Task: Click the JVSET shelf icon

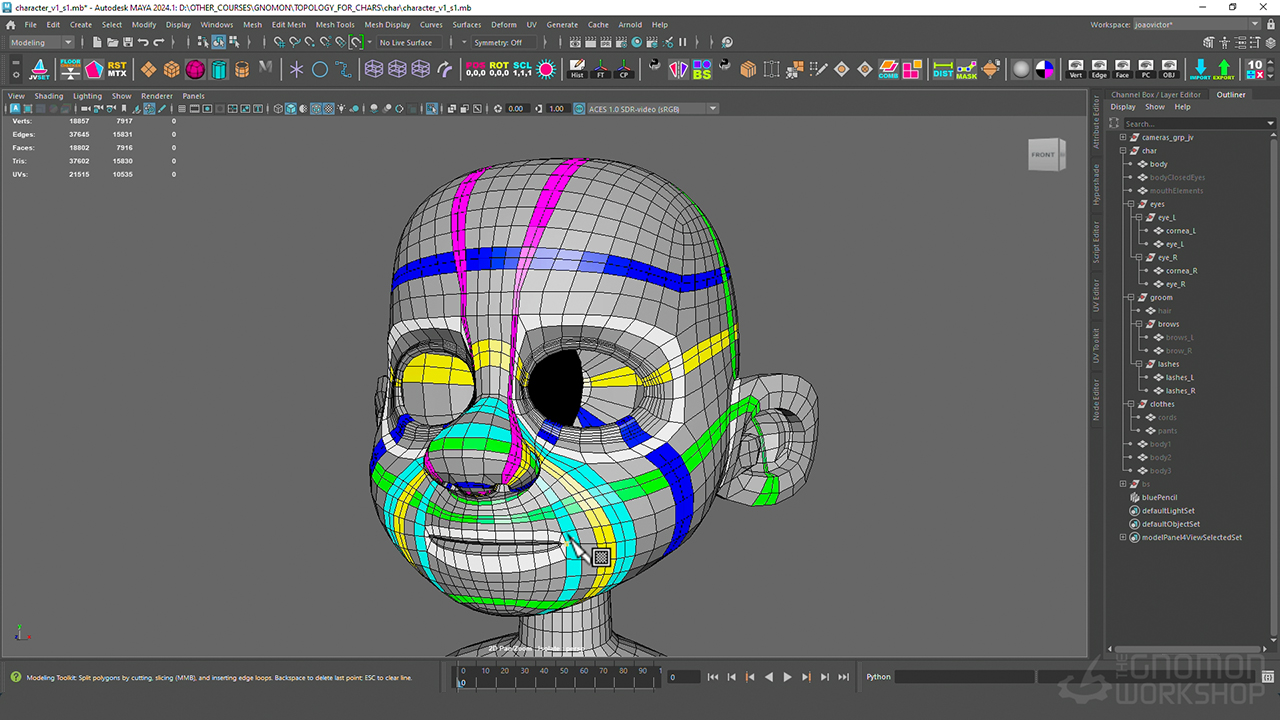Action: tap(39, 69)
